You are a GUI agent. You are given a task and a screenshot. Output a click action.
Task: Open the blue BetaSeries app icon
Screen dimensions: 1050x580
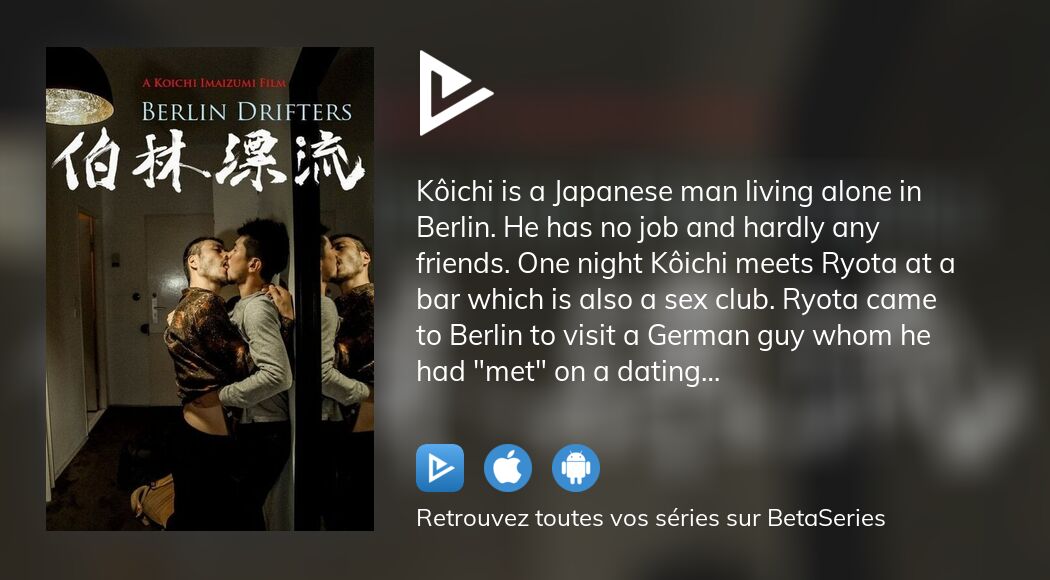point(440,468)
